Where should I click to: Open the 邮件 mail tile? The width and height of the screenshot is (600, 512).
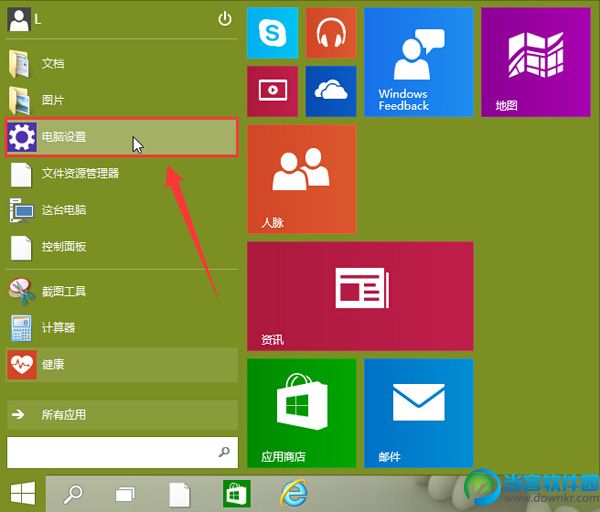click(419, 413)
